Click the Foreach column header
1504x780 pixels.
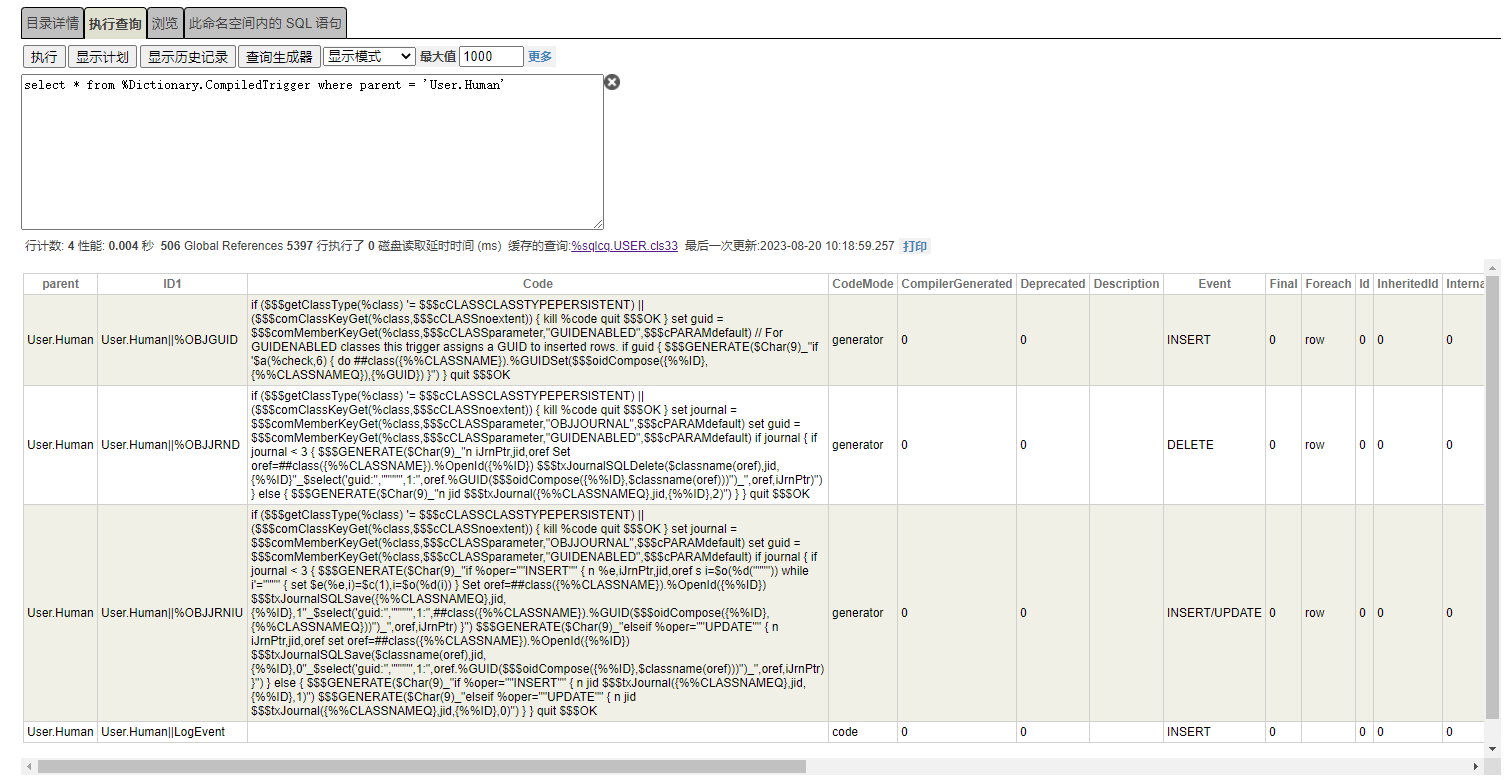coord(1329,284)
